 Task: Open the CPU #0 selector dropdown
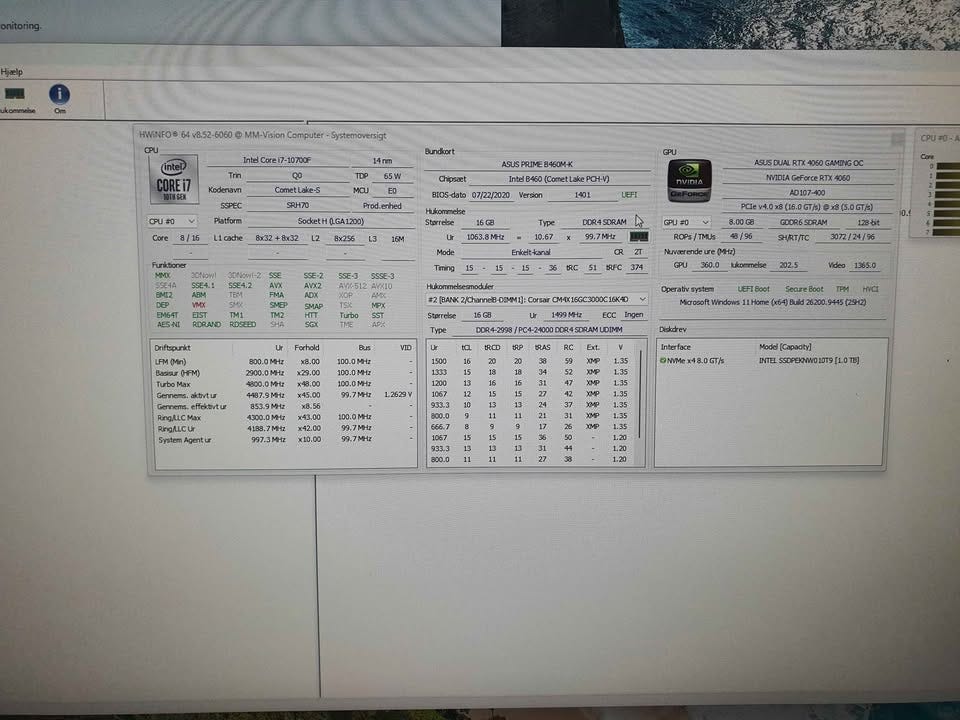(x=172, y=221)
